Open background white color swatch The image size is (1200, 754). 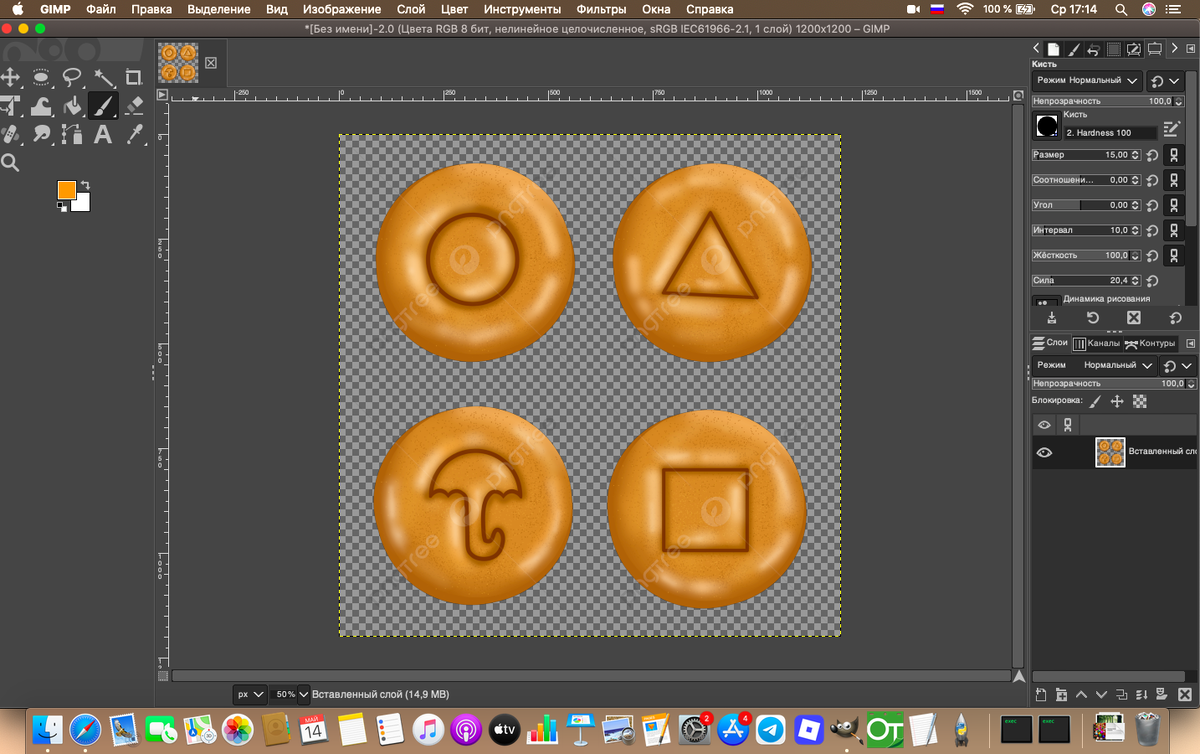point(82,204)
